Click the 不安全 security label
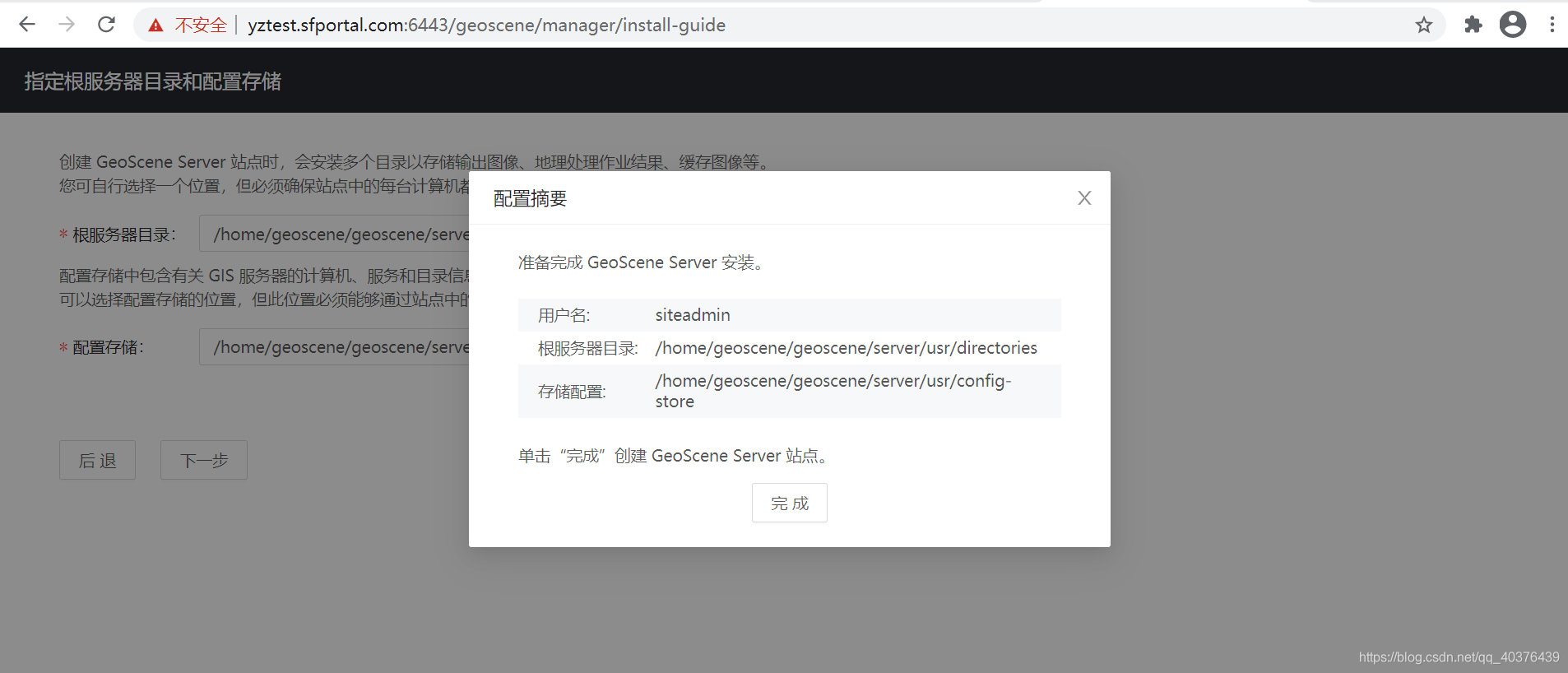The height and width of the screenshot is (673, 1568). pyautogui.click(x=200, y=26)
